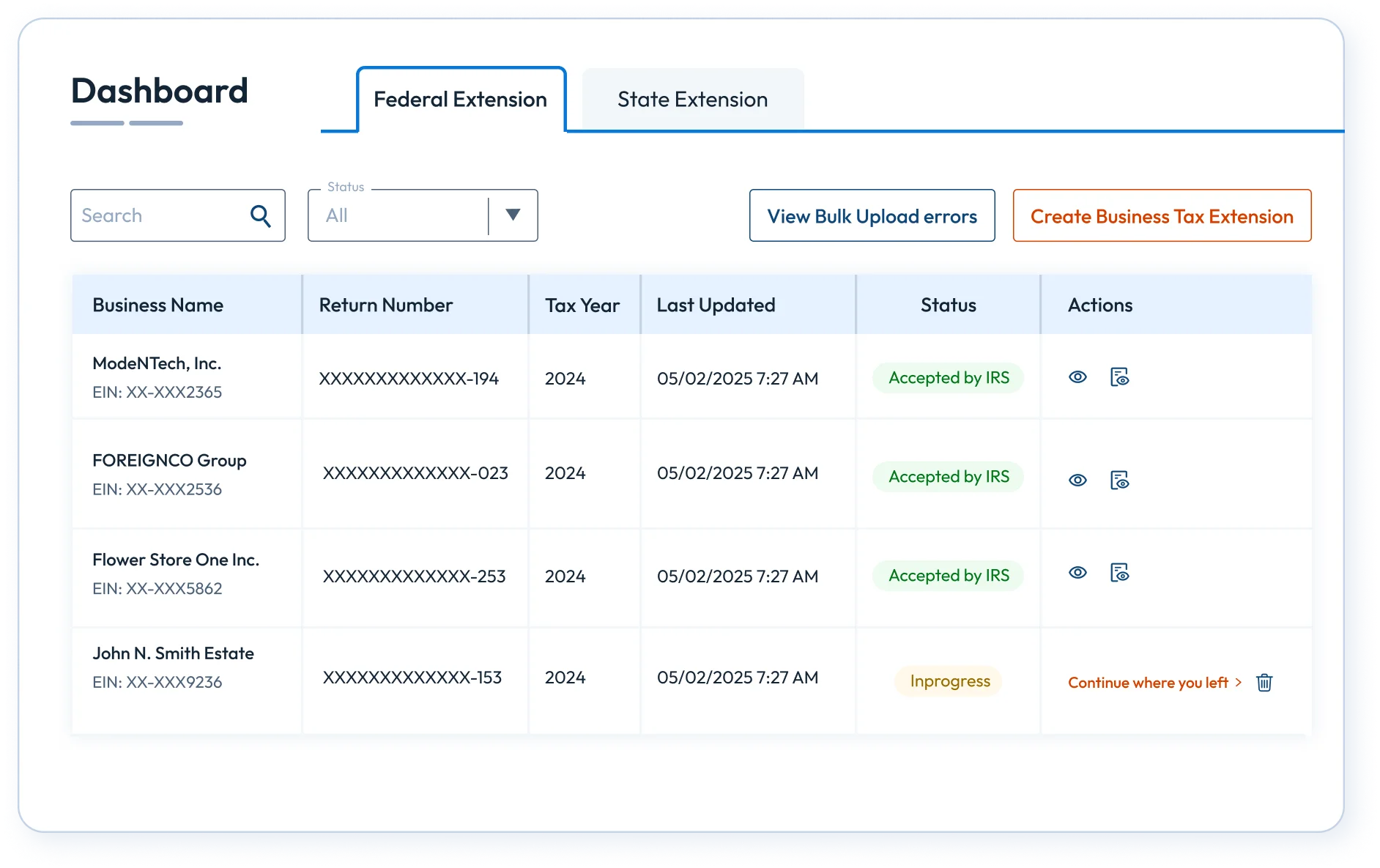Click return number ending -153
Viewport: 1380px width, 868px height.
pos(412,678)
